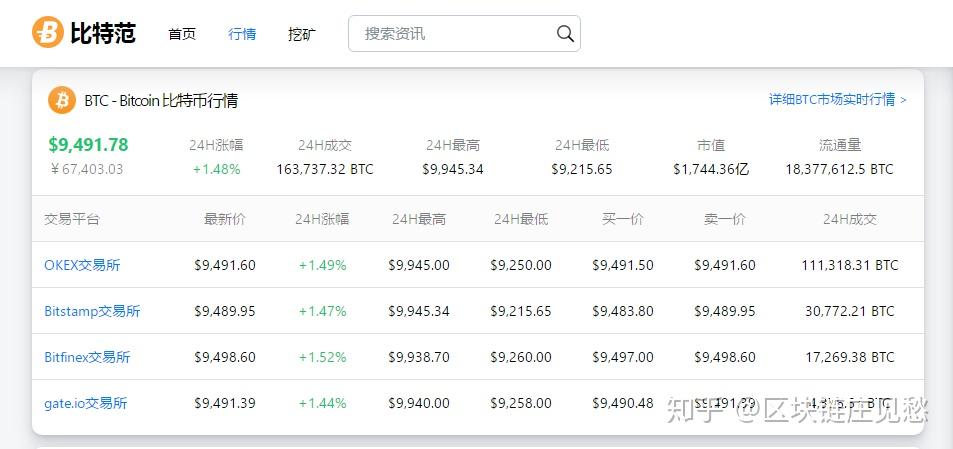Screen dimensions: 953x449
Task: Open the OKEX交易所 link
Action: click(x=82, y=265)
